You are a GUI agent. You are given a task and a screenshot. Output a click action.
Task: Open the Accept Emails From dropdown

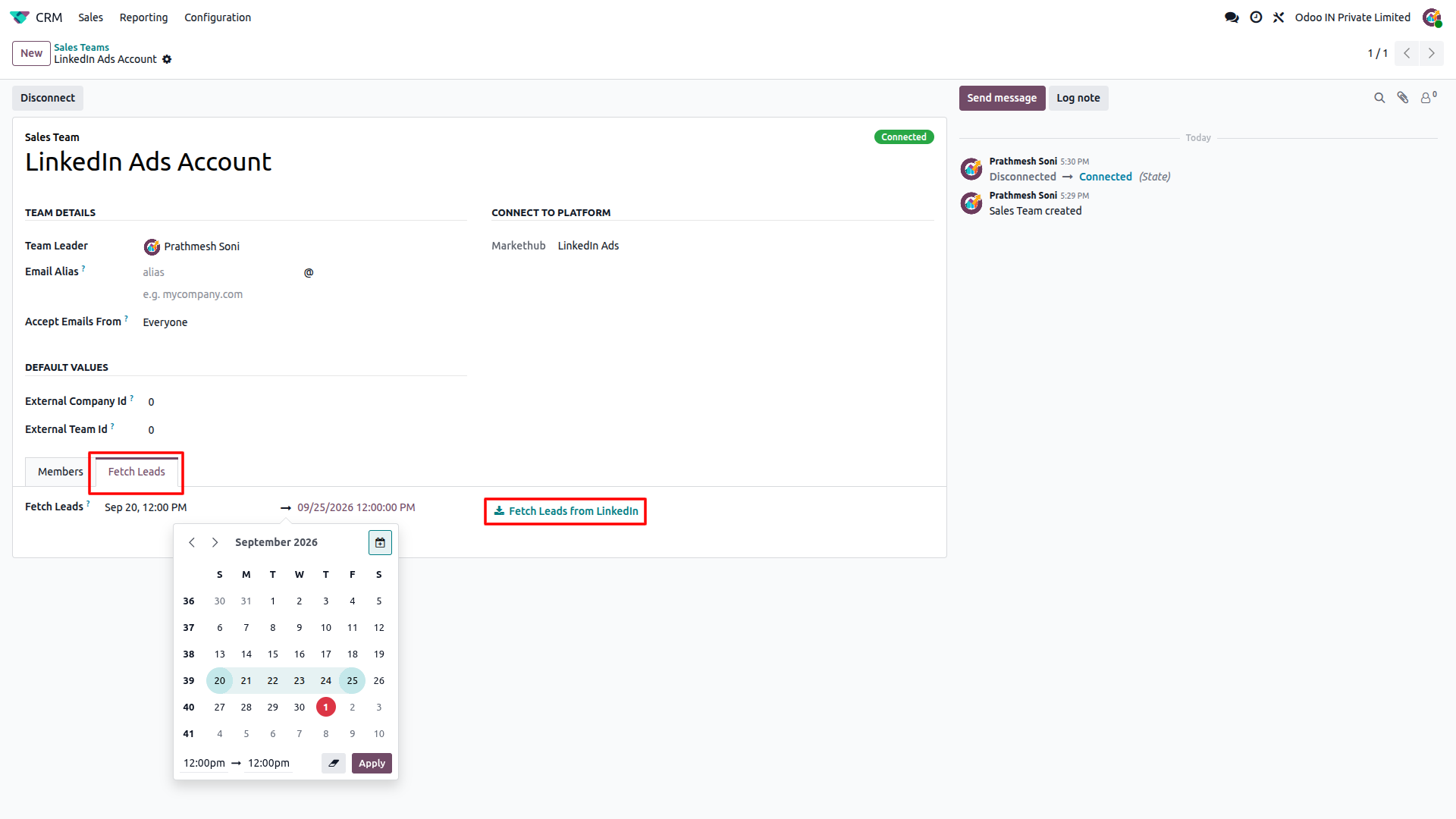[x=303, y=322]
